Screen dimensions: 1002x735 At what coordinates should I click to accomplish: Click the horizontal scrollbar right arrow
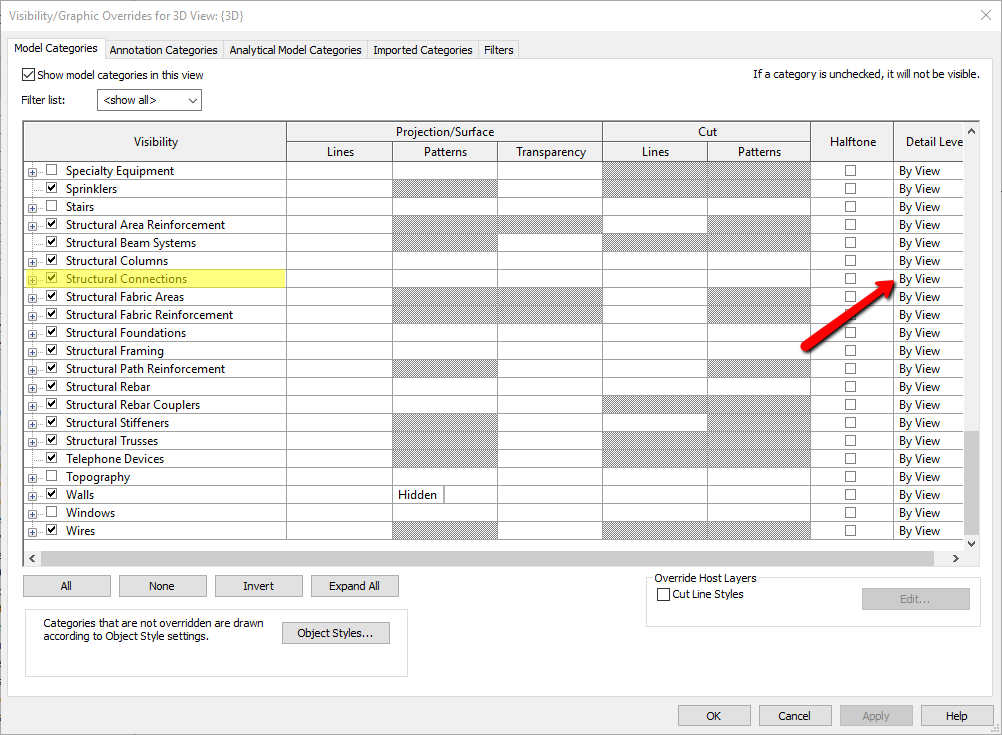[955, 559]
